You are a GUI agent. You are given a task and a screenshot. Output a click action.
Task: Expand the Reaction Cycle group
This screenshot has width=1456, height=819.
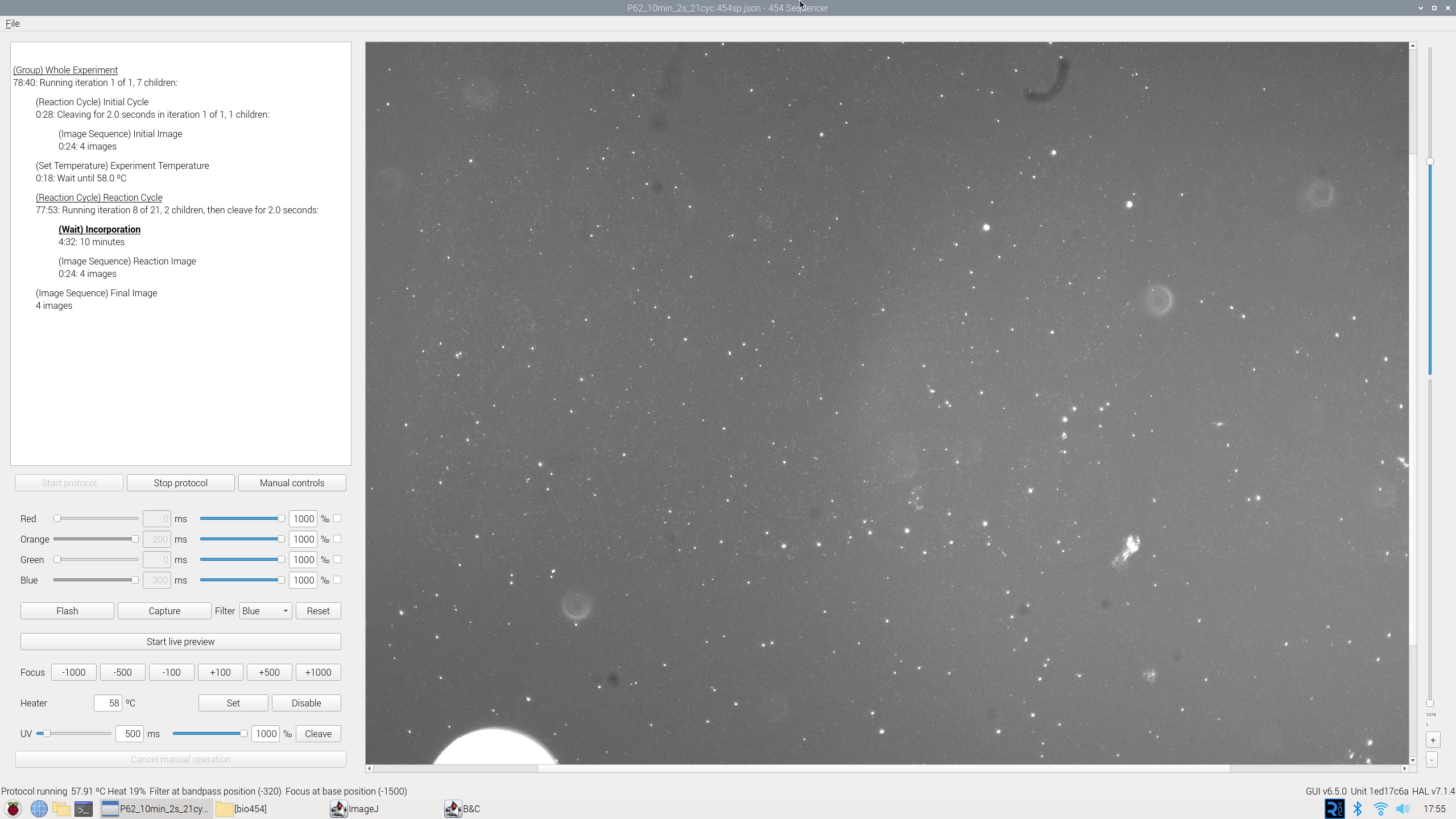[x=99, y=197]
